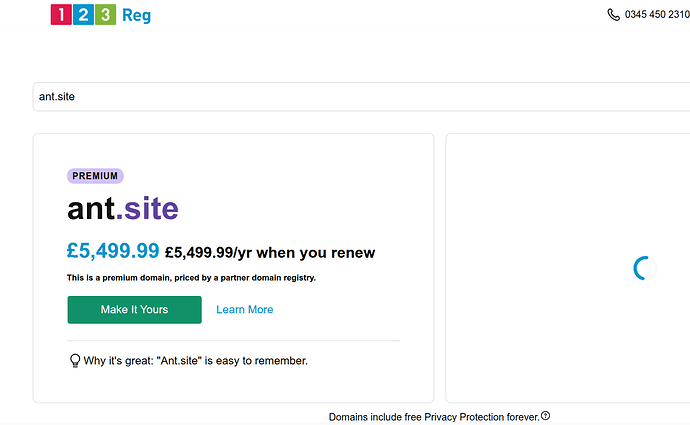The height and width of the screenshot is (425, 690).
Task: Click the blue number 2 logo tile
Action: pyautogui.click(x=83, y=15)
